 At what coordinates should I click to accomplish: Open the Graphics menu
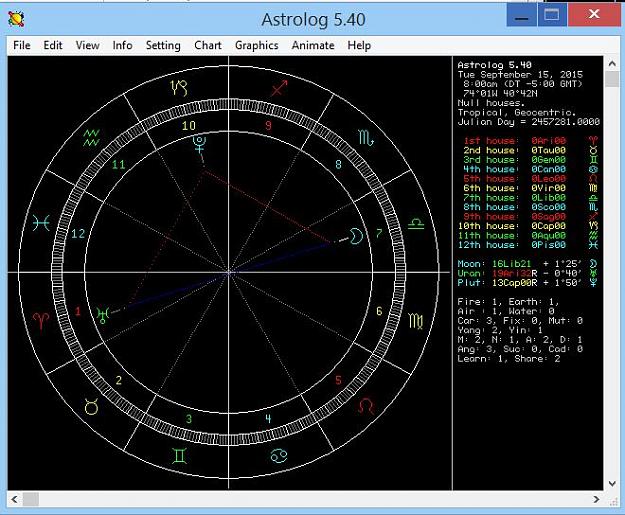[x=256, y=45]
